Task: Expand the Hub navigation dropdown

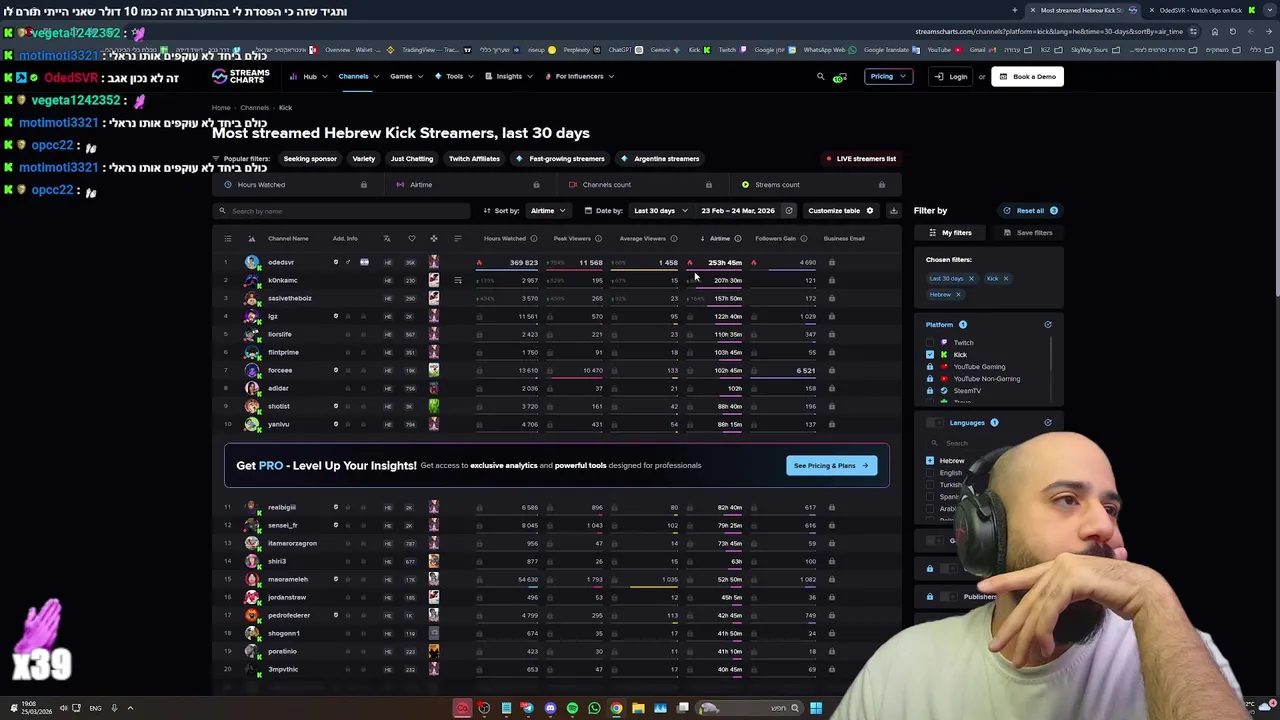Action: point(309,76)
